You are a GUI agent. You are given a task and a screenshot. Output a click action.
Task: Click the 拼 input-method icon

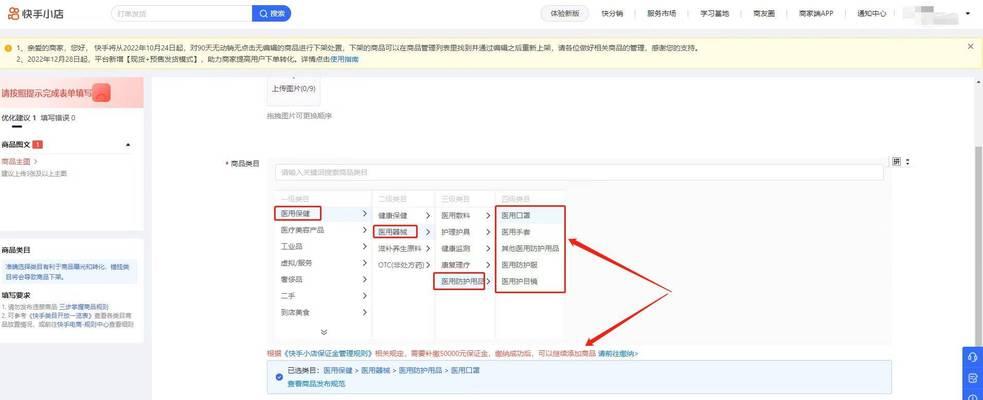pyautogui.click(x=896, y=162)
